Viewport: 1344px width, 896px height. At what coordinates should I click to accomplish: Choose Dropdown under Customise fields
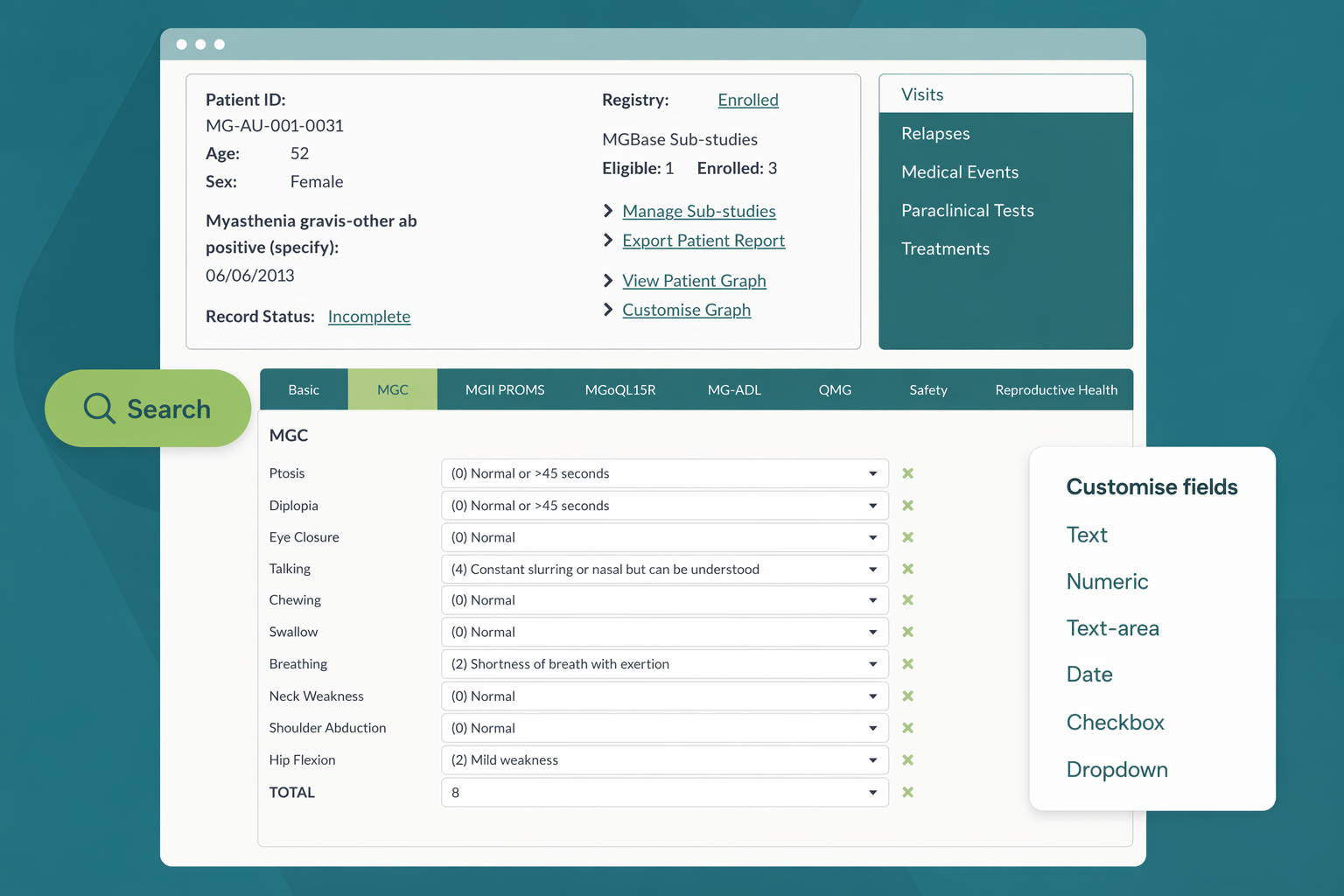pyautogui.click(x=1117, y=769)
